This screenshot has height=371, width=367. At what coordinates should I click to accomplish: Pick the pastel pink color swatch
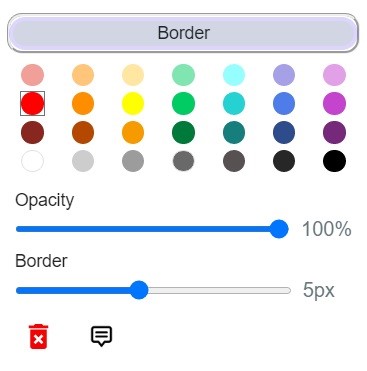coord(32,75)
